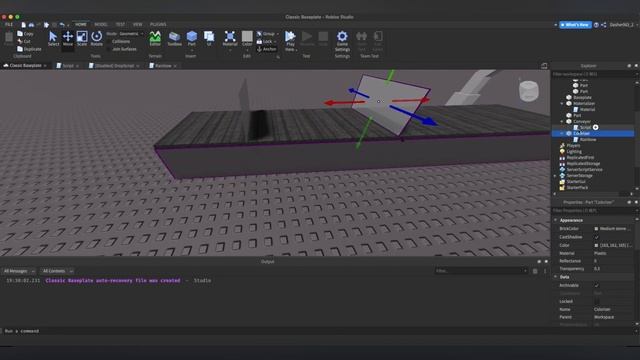
Task: Click the Filter workspace search field
Action: [x=593, y=74]
